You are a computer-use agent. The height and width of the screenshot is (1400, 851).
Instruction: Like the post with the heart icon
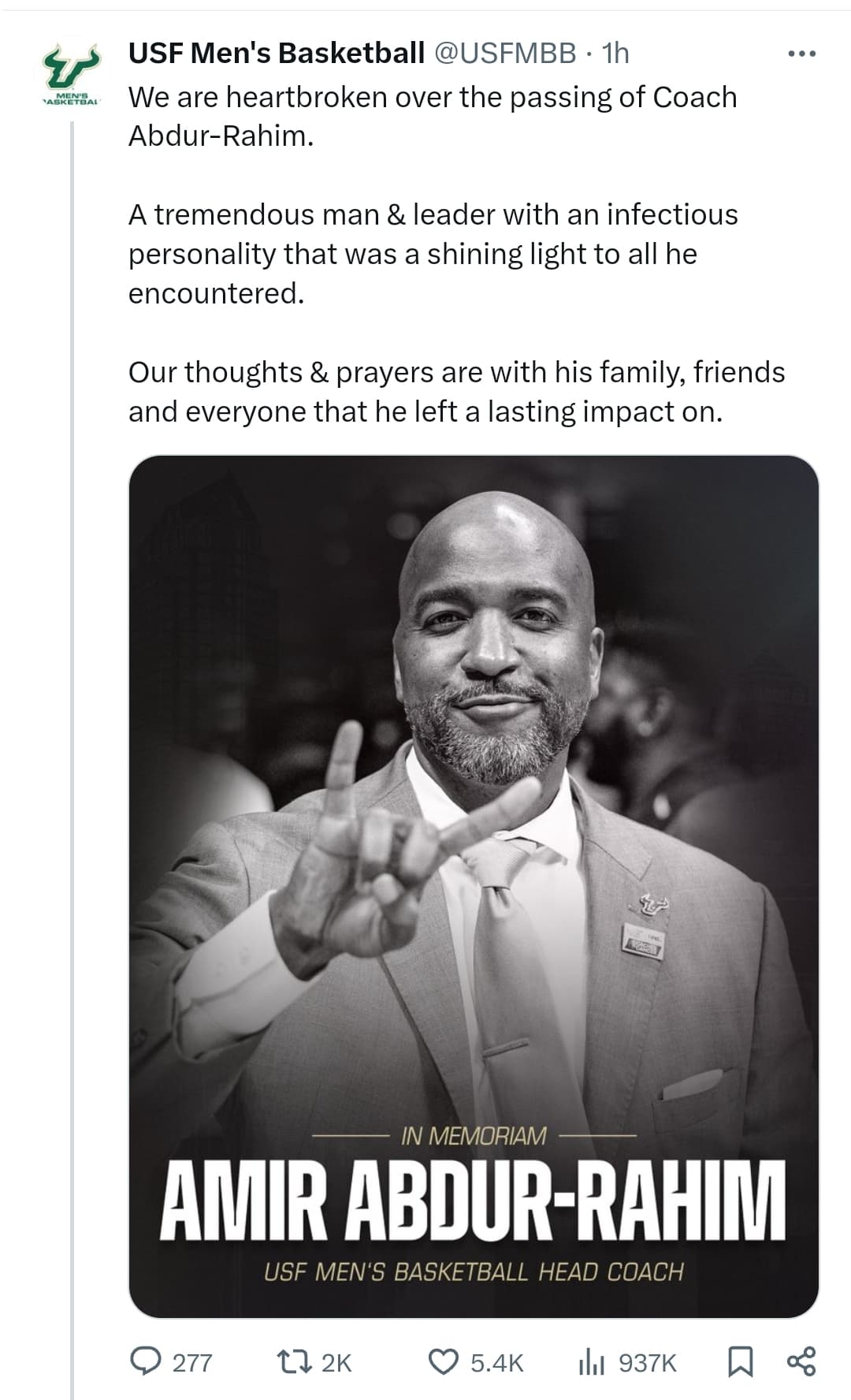[x=443, y=1362]
